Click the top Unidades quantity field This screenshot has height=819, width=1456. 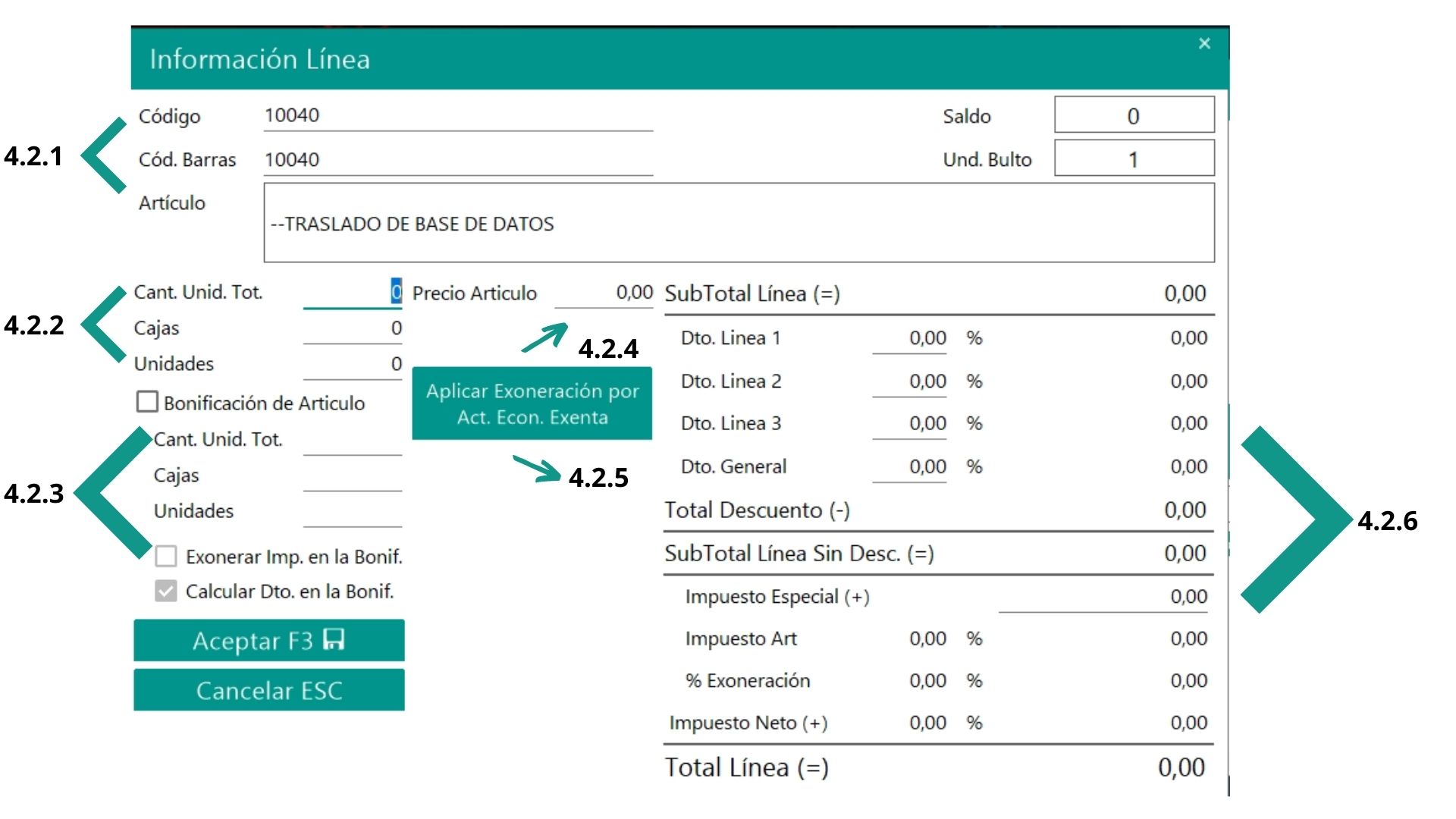(353, 364)
